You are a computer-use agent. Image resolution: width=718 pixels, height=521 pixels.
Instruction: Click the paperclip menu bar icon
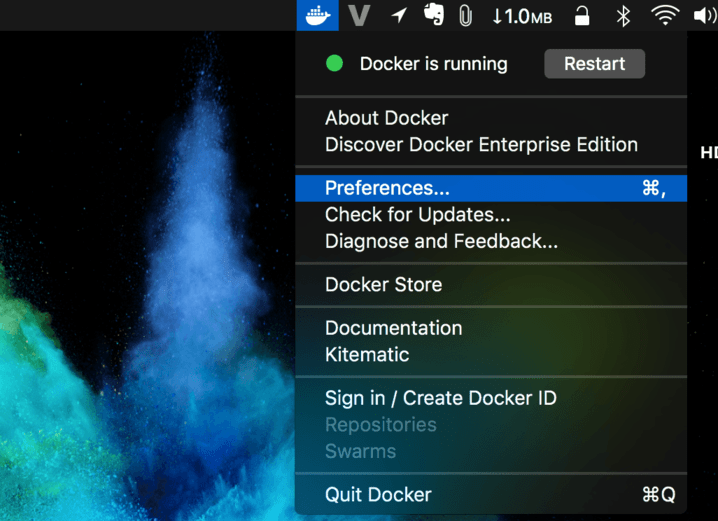tap(465, 16)
